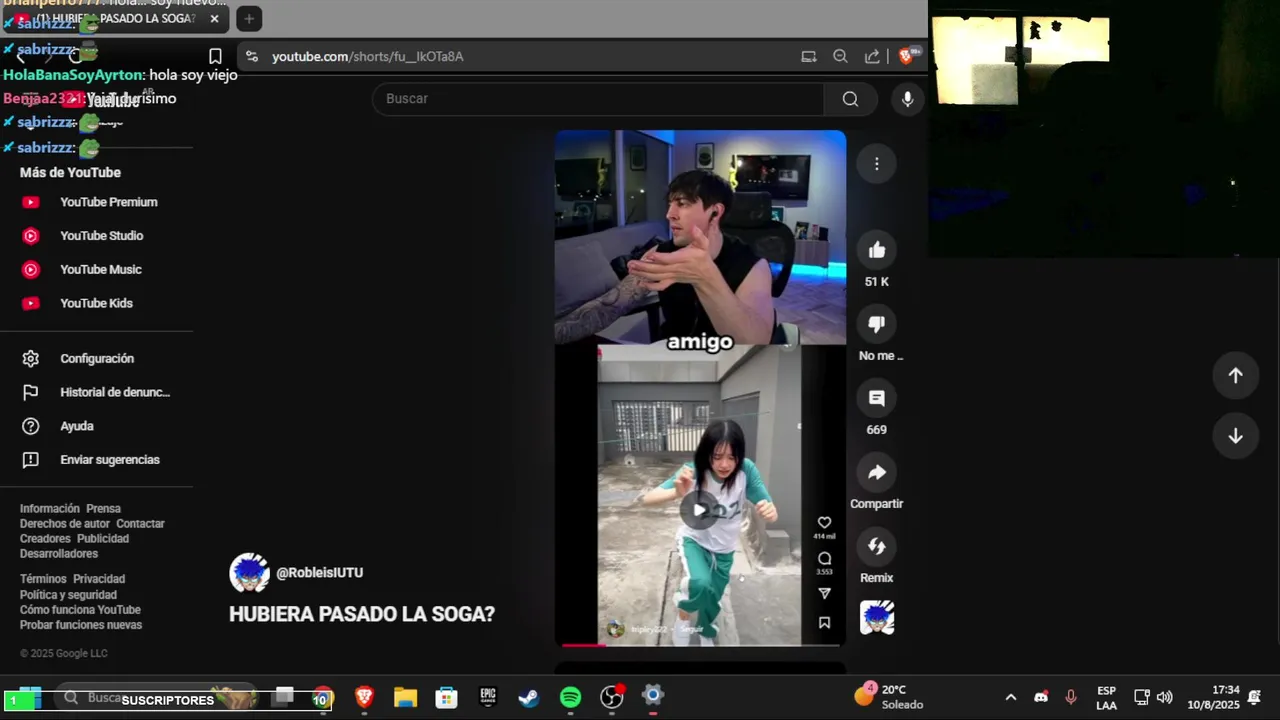Launch Brave browser from the taskbar
Viewport: 1280px width, 720px height.
click(364, 698)
